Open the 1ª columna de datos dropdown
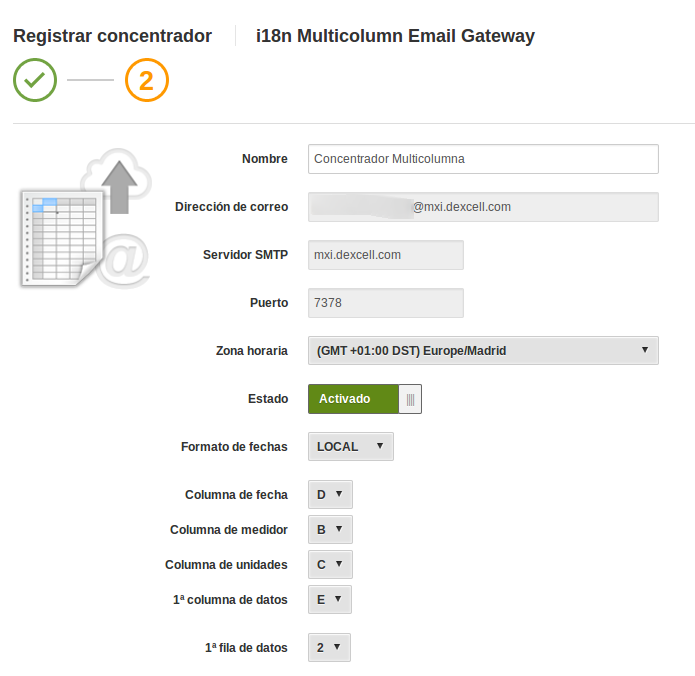The height and width of the screenshot is (676, 695). tap(330, 599)
